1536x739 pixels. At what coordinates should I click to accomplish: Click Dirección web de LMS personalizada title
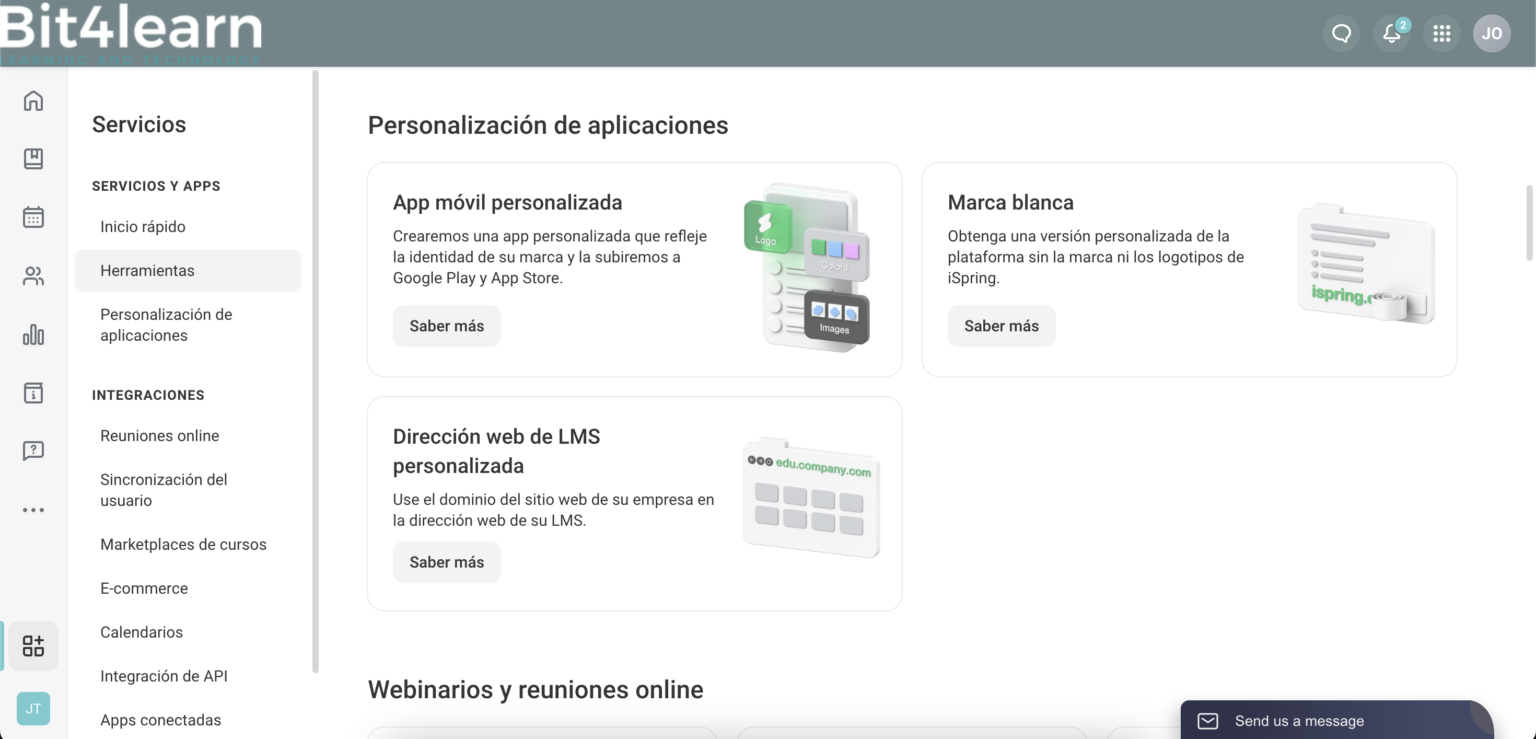pos(497,451)
